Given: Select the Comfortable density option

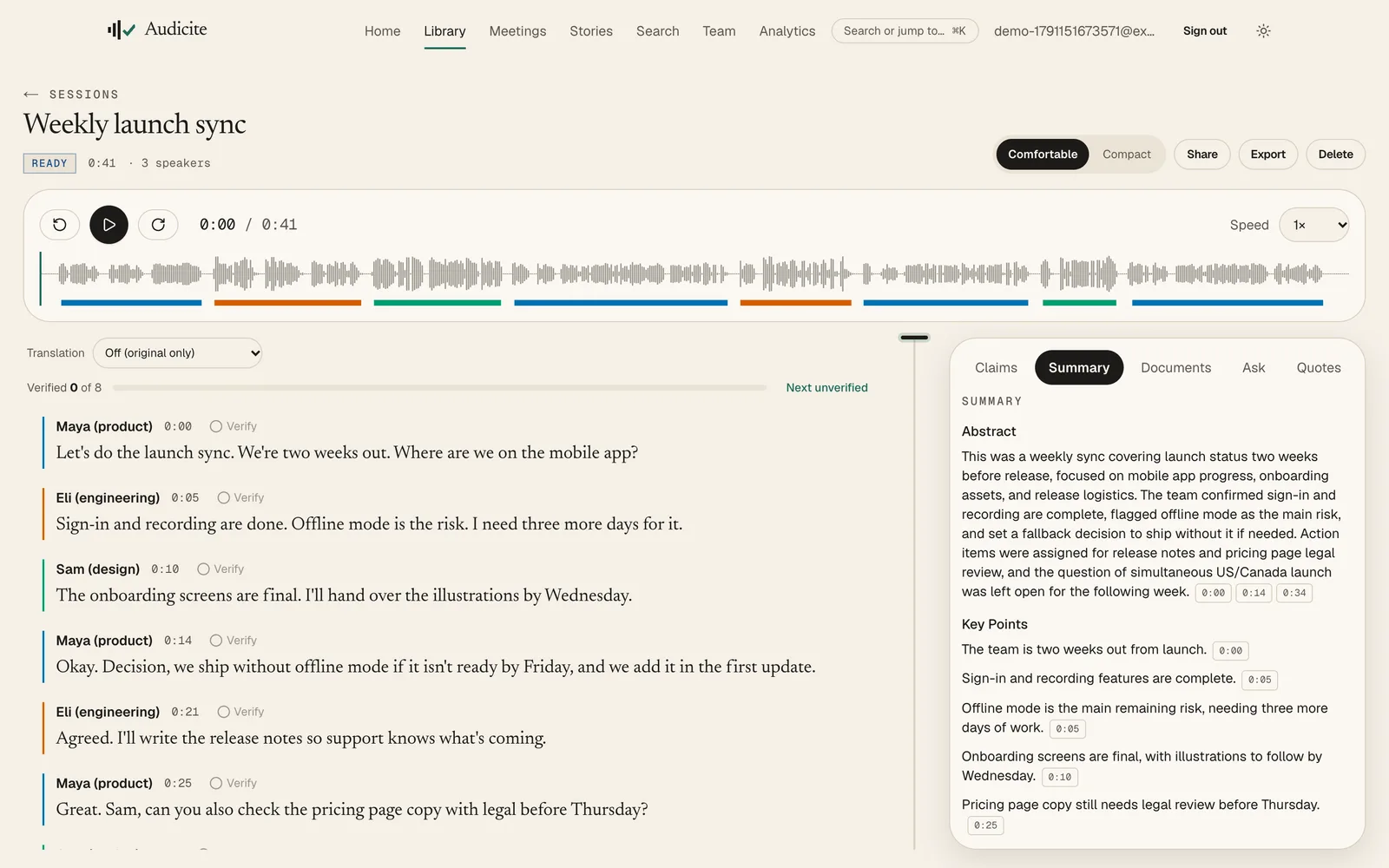Looking at the screenshot, I should [x=1043, y=155].
